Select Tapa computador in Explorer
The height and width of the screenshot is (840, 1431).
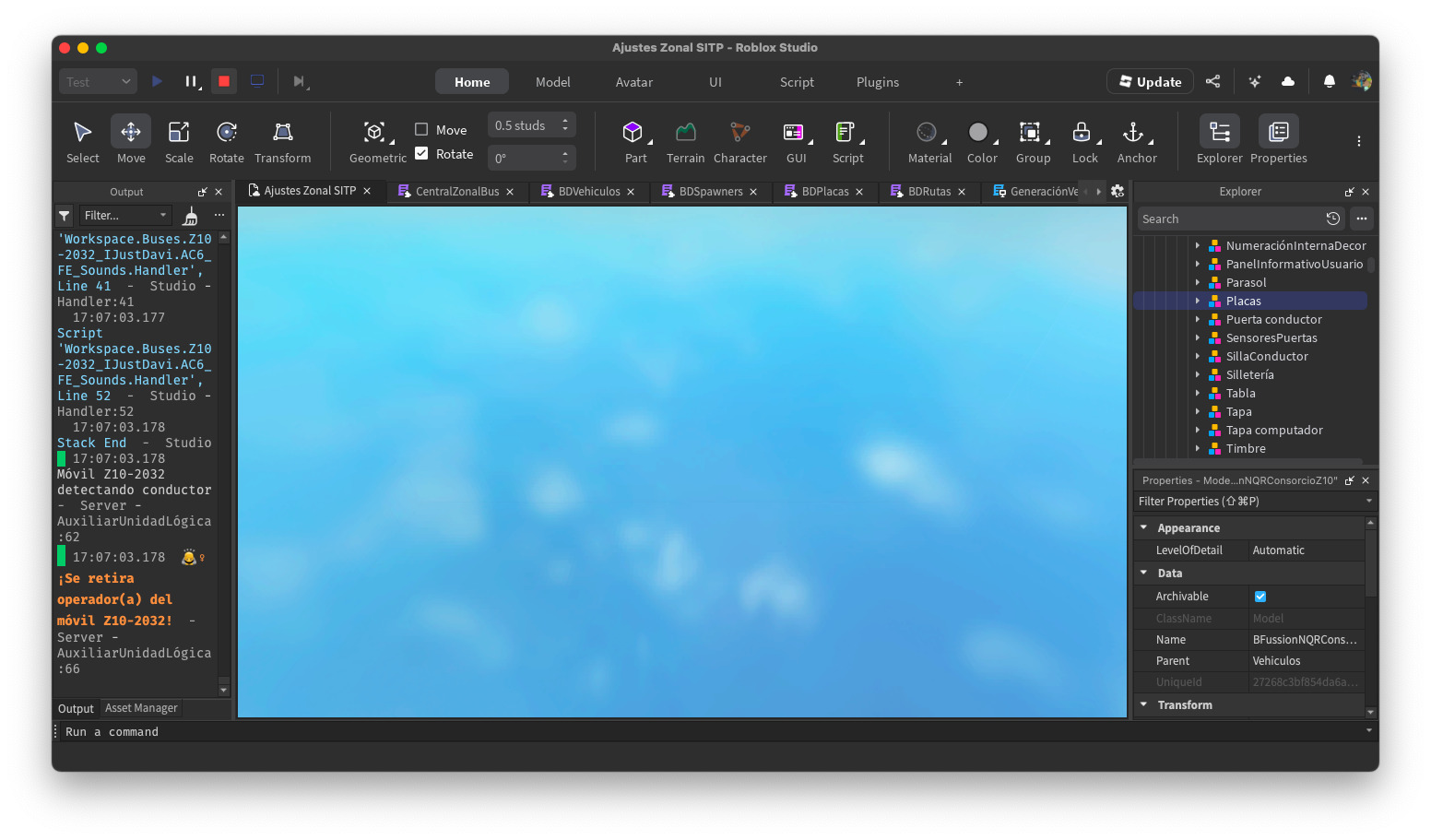(1273, 430)
